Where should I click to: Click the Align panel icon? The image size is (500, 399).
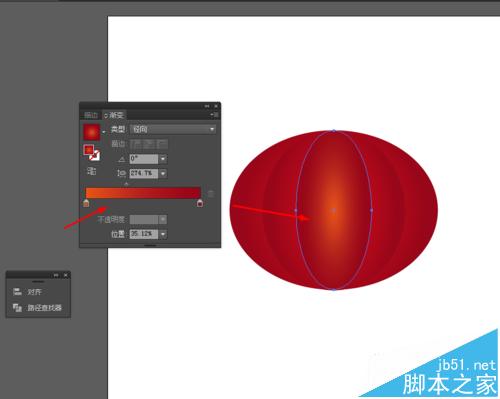tap(17, 292)
